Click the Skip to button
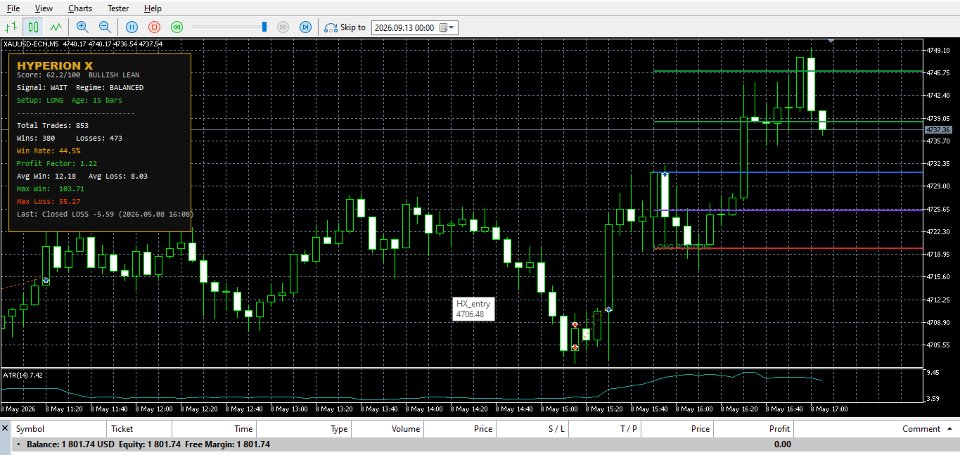This screenshot has width=960, height=455. click(x=345, y=28)
